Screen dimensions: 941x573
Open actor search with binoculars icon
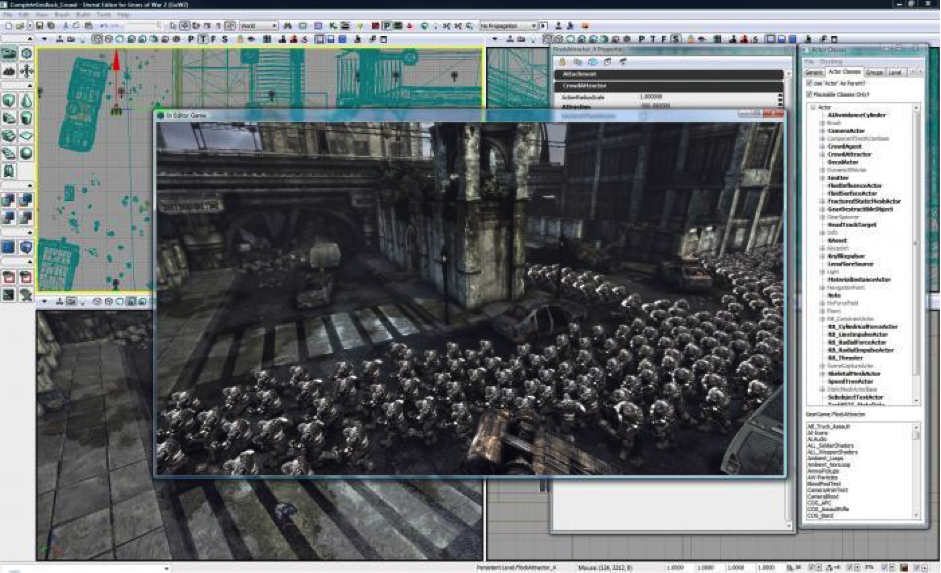pos(287,26)
